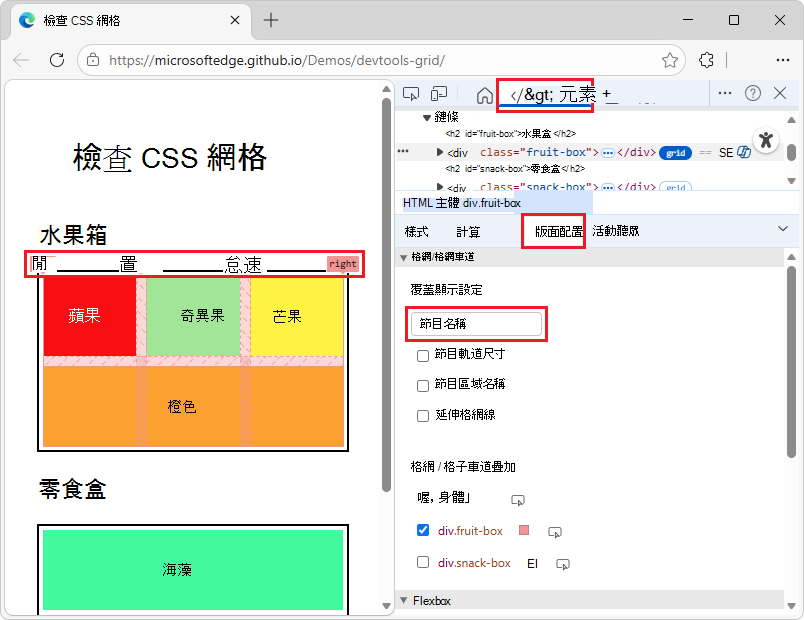Click the page's vertical scrollbar
Viewport: 804px width, 620px height.
click(387, 300)
